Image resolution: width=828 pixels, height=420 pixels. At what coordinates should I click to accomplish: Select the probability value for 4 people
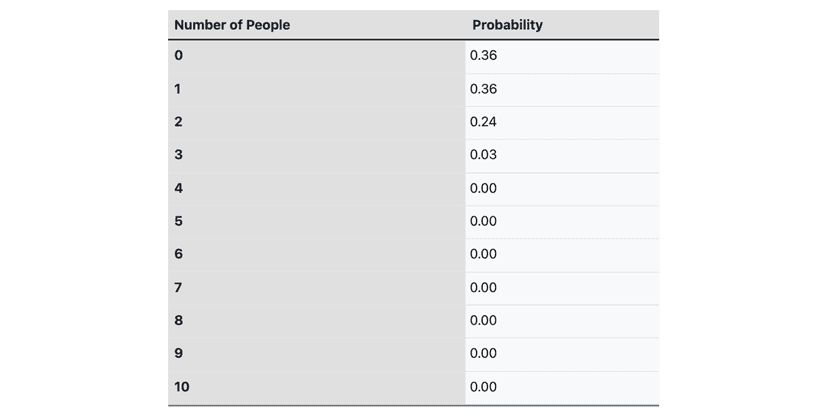(x=483, y=188)
